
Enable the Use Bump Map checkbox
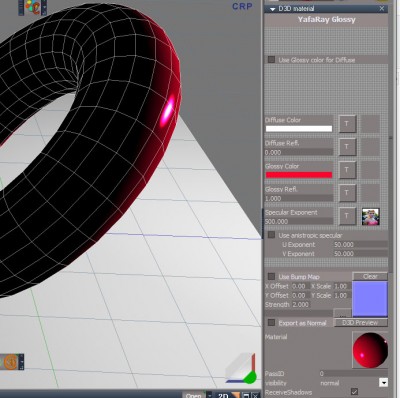[271, 276]
